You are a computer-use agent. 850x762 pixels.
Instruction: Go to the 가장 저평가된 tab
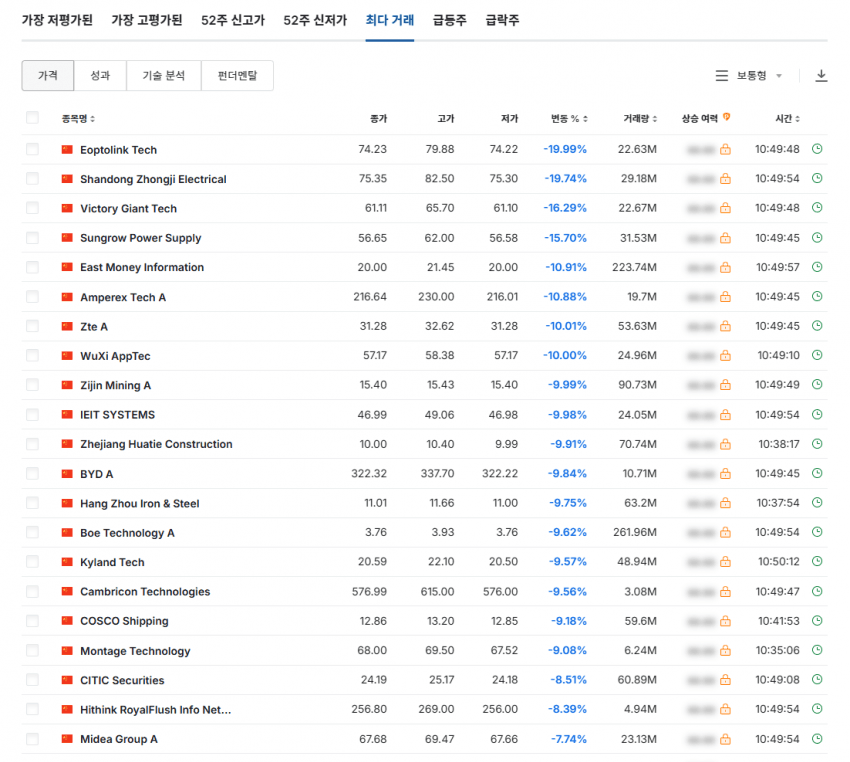coord(57,21)
